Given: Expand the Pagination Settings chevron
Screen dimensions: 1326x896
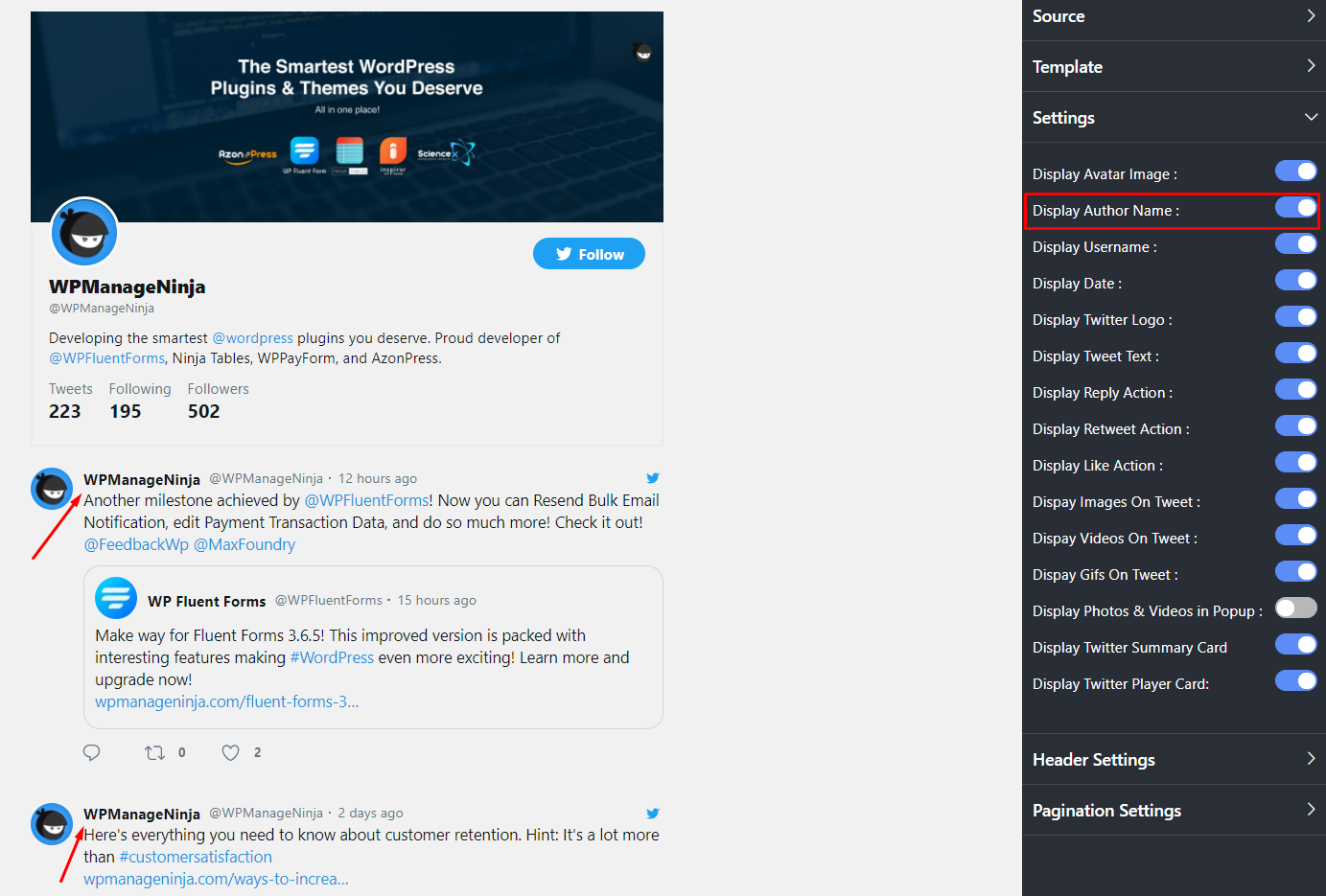Looking at the screenshot, I should (1311, 809).
